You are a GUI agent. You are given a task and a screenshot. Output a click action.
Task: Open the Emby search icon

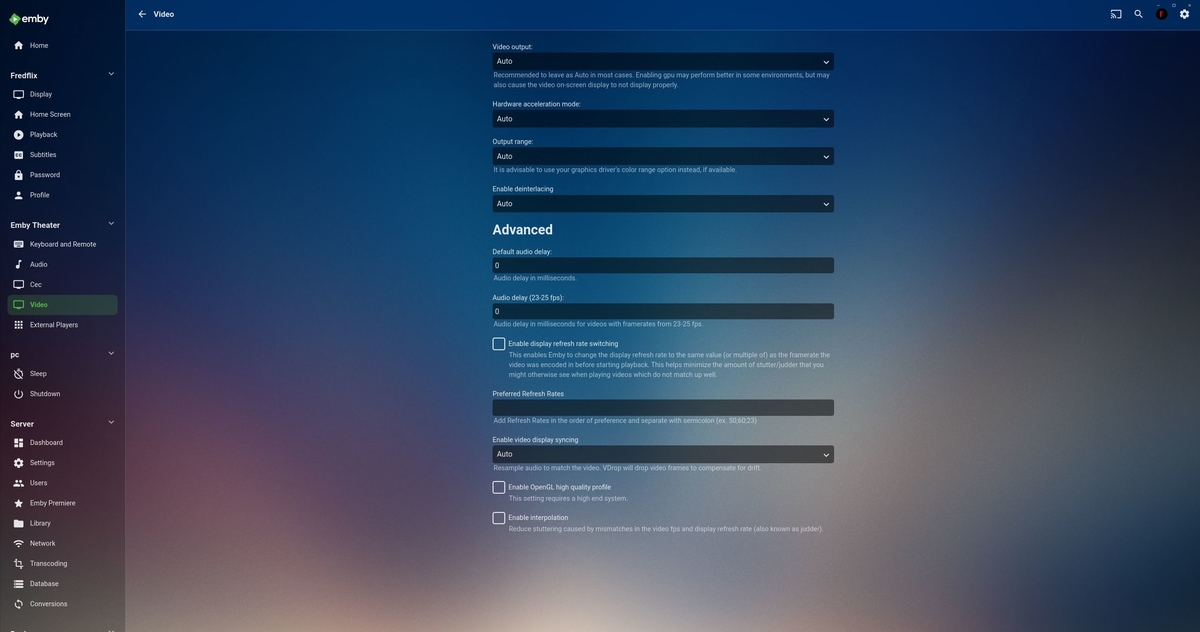(1137, 14)
